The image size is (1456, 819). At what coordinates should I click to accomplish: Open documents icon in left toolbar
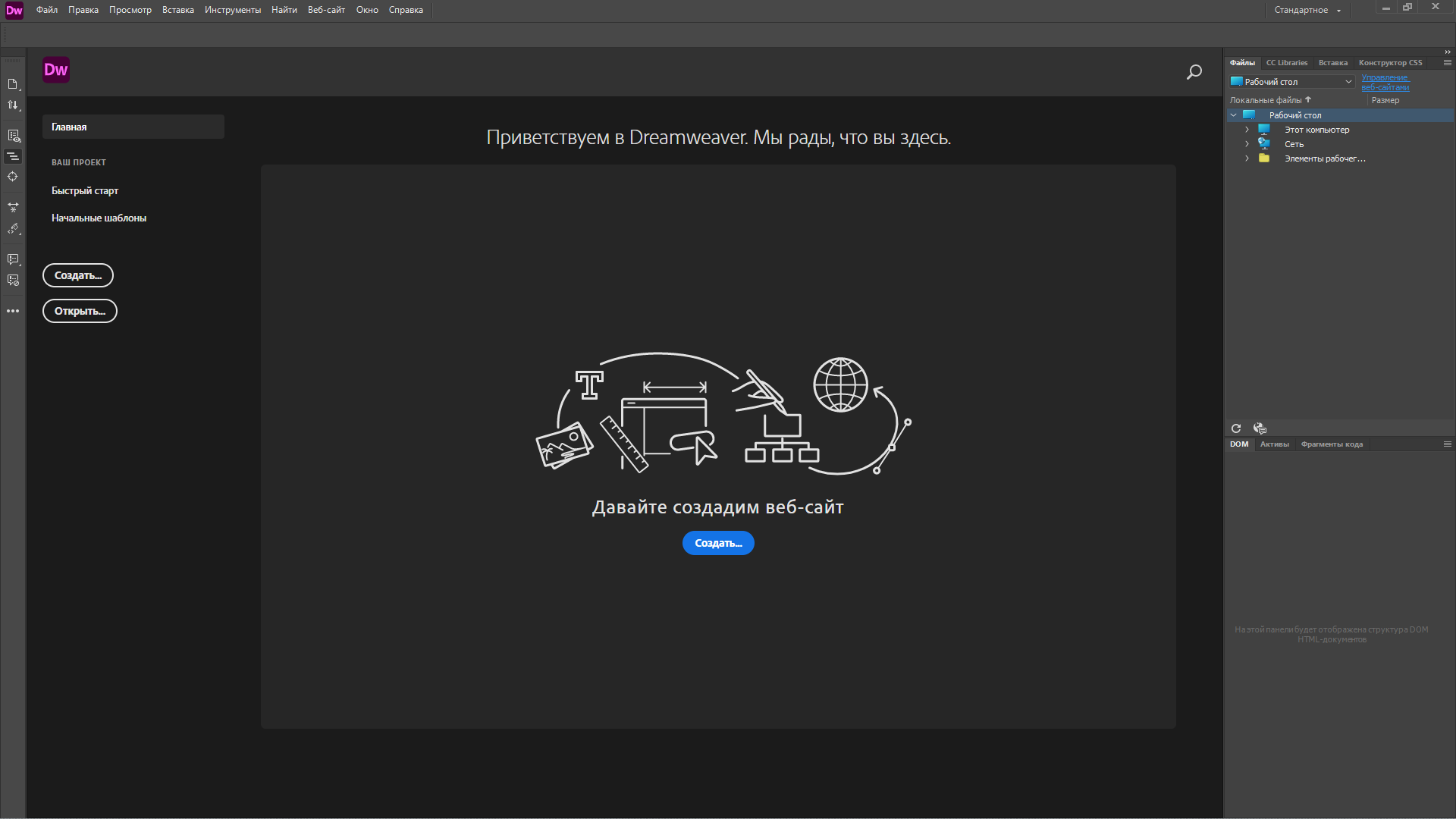(x=13, y=84)
